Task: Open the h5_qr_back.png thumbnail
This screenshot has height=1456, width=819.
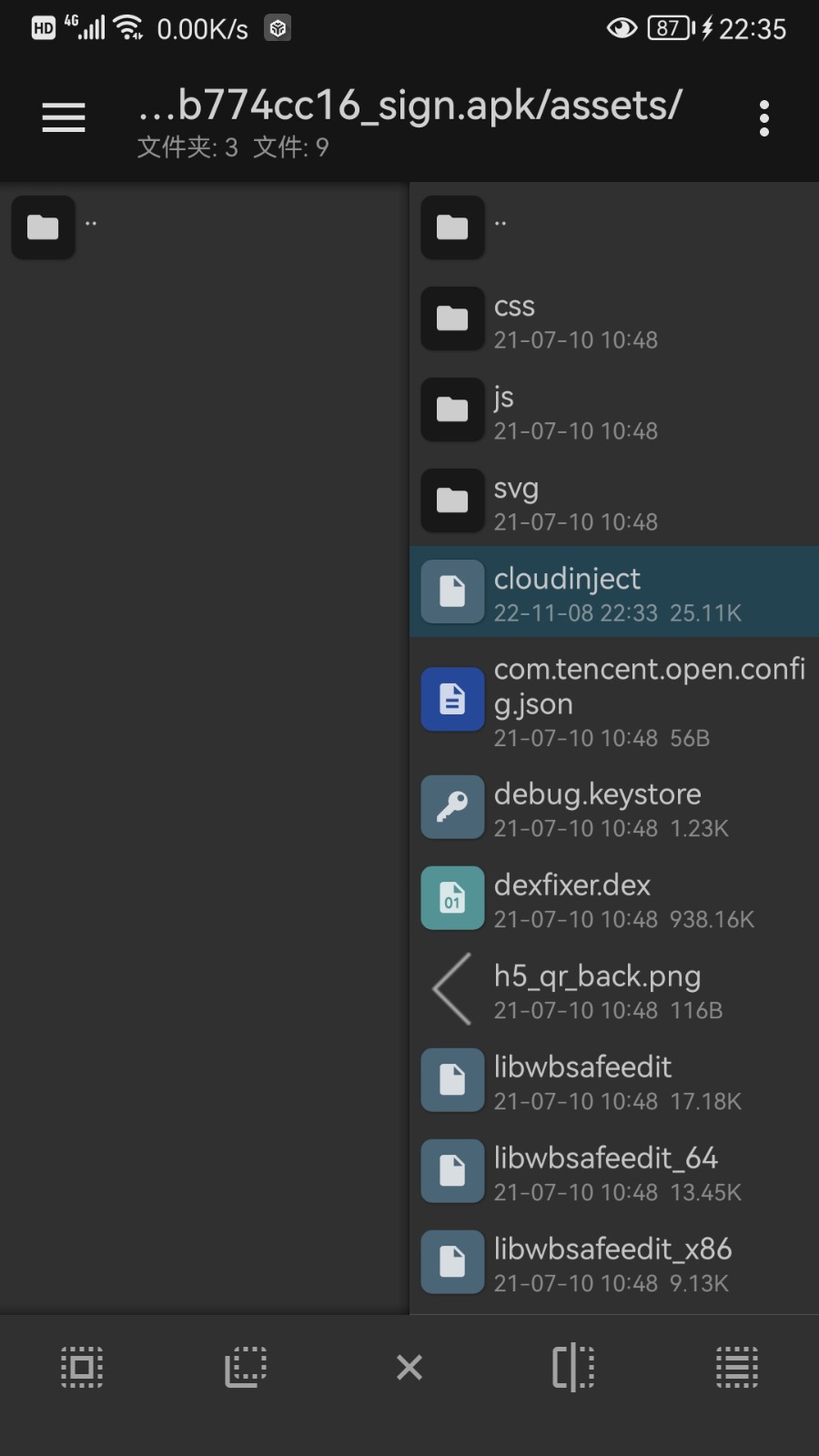Action: tap(452, 989)
